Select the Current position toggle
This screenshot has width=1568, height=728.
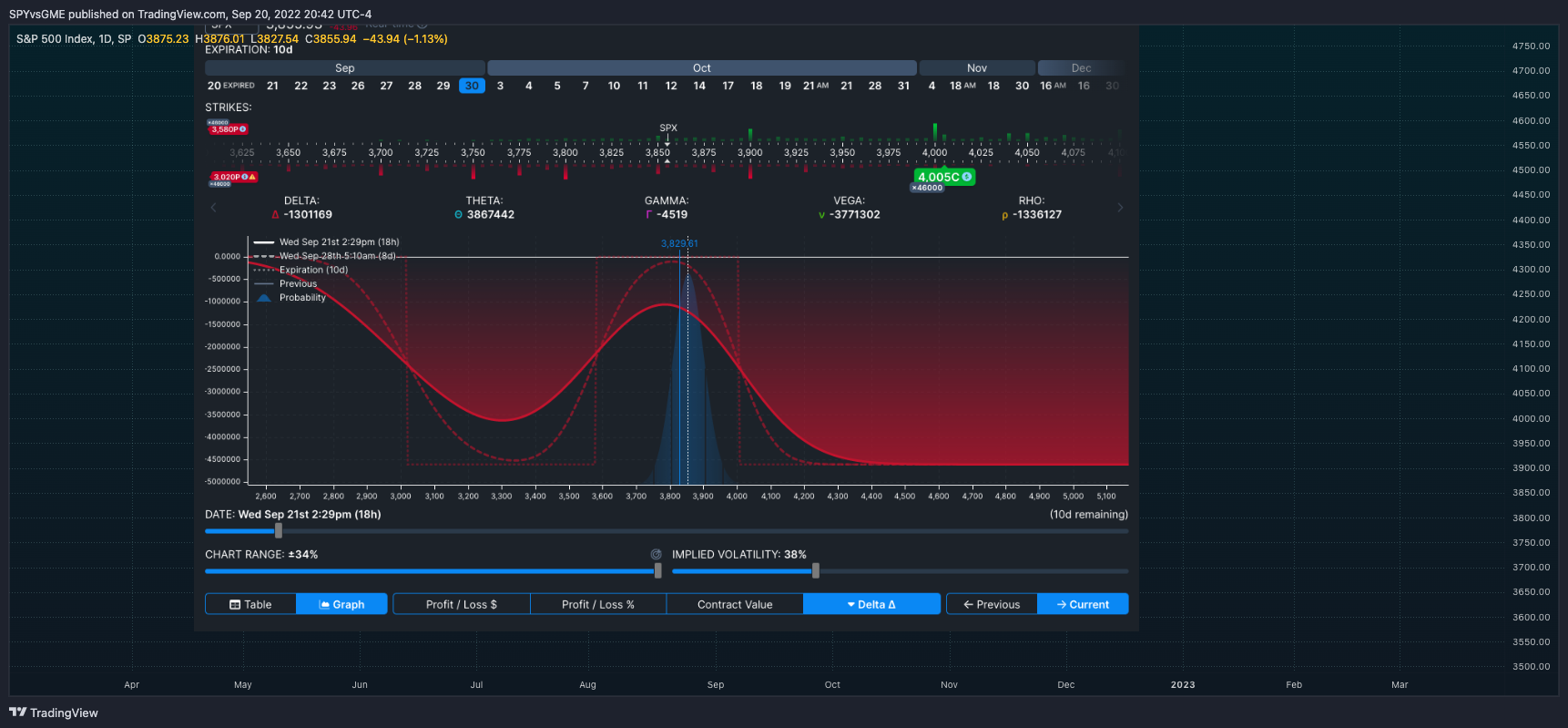1083,604
